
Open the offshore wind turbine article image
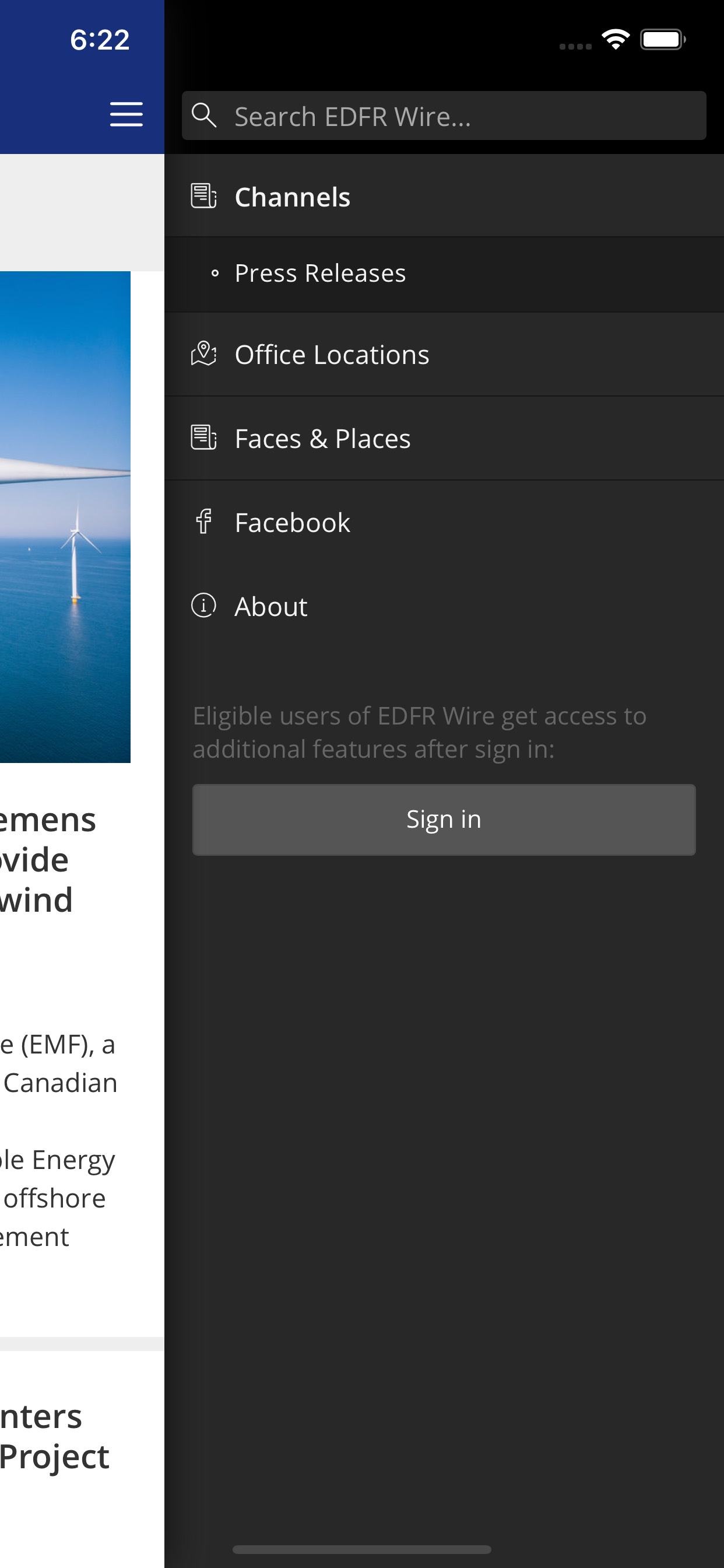click(x=65, y=516)
